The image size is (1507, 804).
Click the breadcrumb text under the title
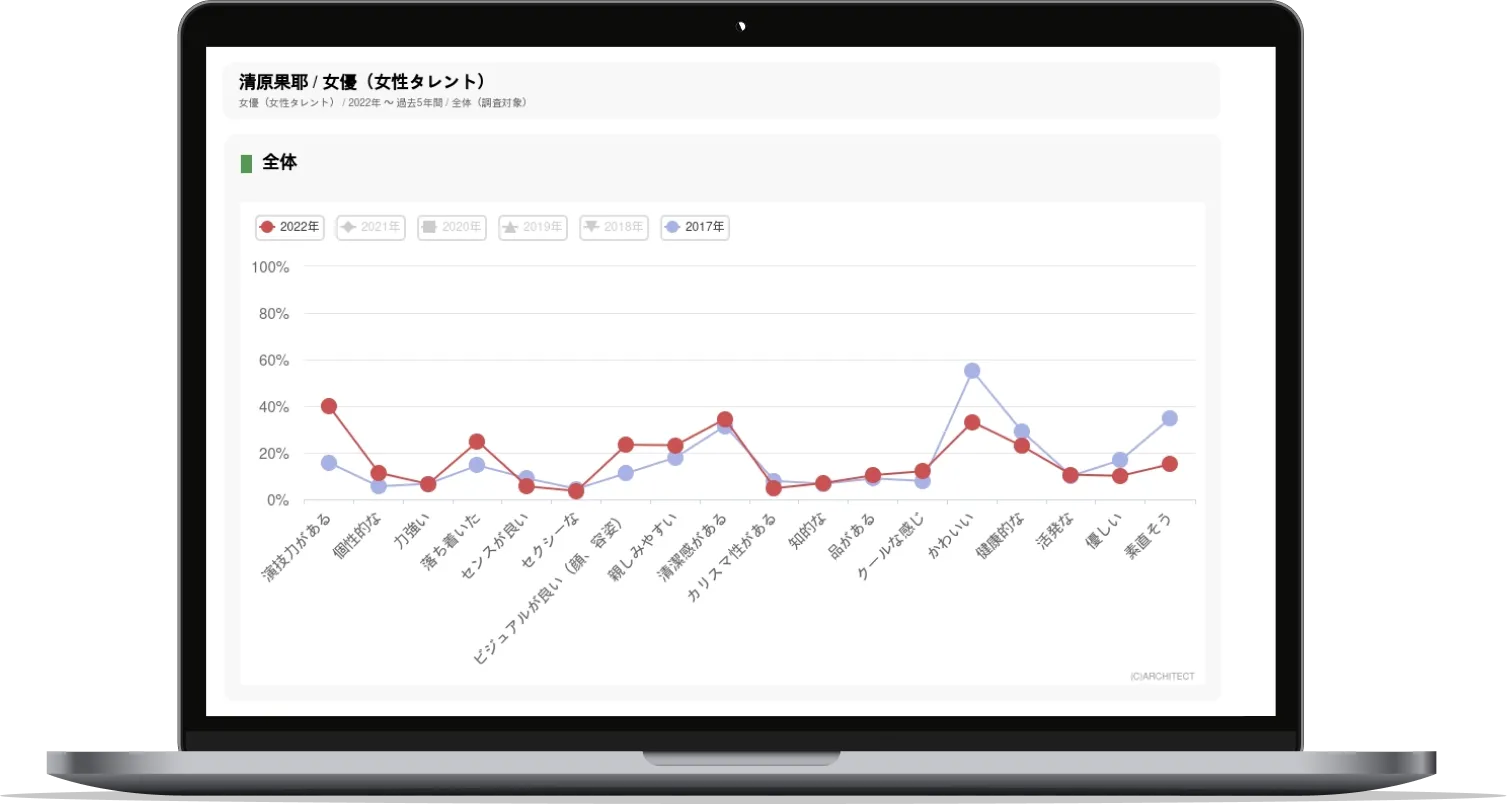382,103
